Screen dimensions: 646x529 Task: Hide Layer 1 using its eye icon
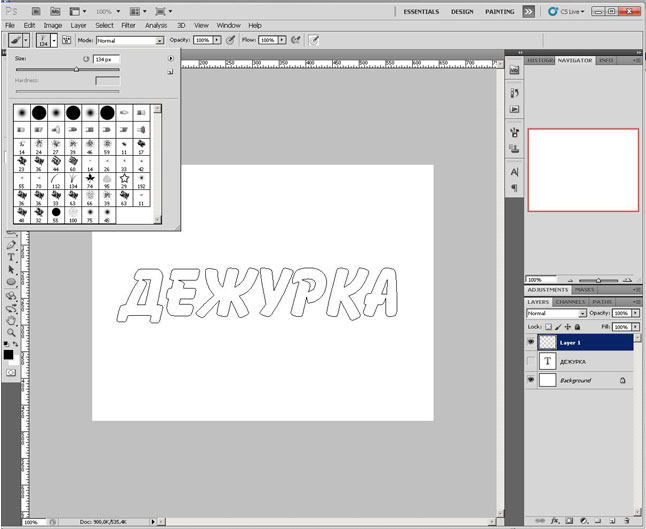(531, 341)
